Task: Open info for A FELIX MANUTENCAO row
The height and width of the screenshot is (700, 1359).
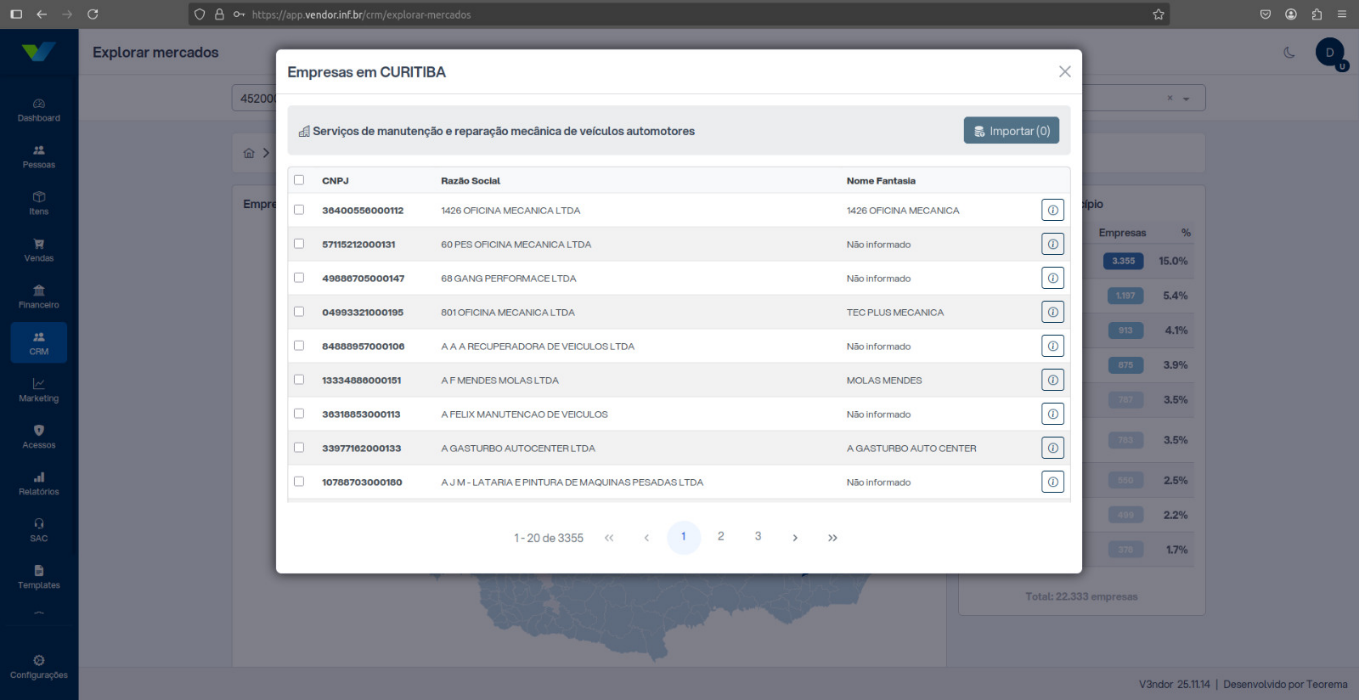Action: tap(1052, 414)
